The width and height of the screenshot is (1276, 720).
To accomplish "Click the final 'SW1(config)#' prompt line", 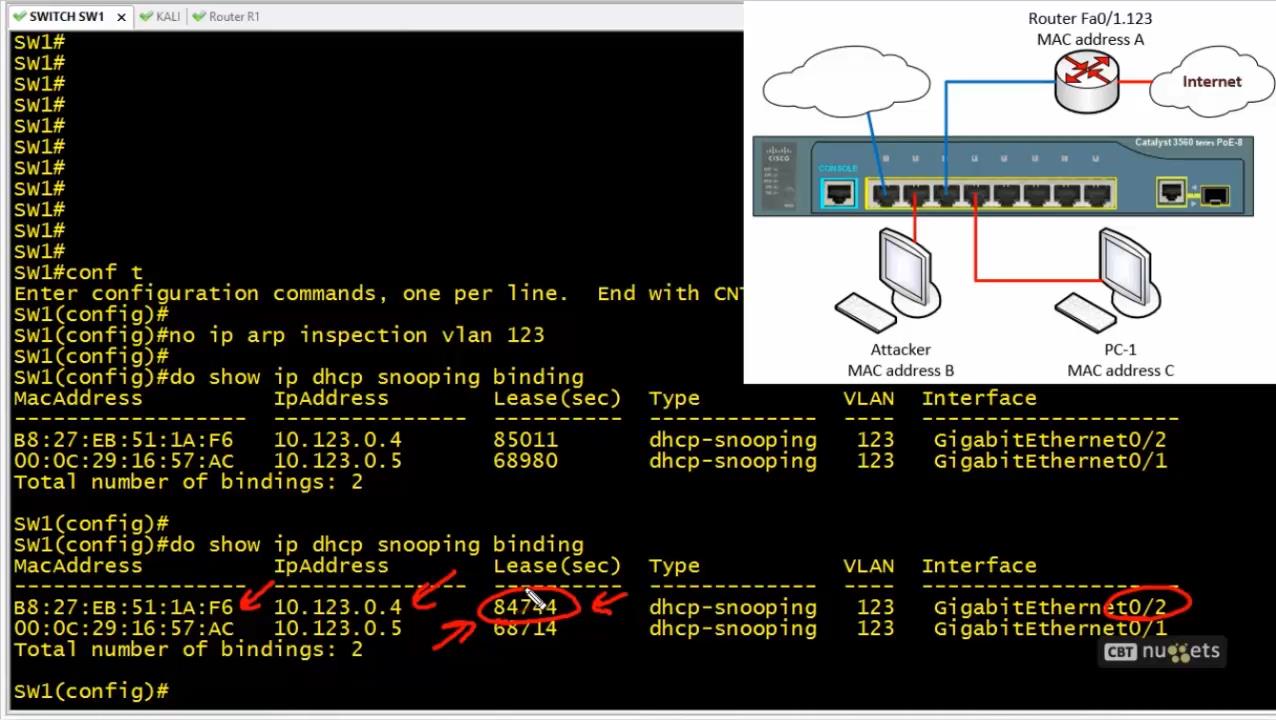I will coord(91,692).
